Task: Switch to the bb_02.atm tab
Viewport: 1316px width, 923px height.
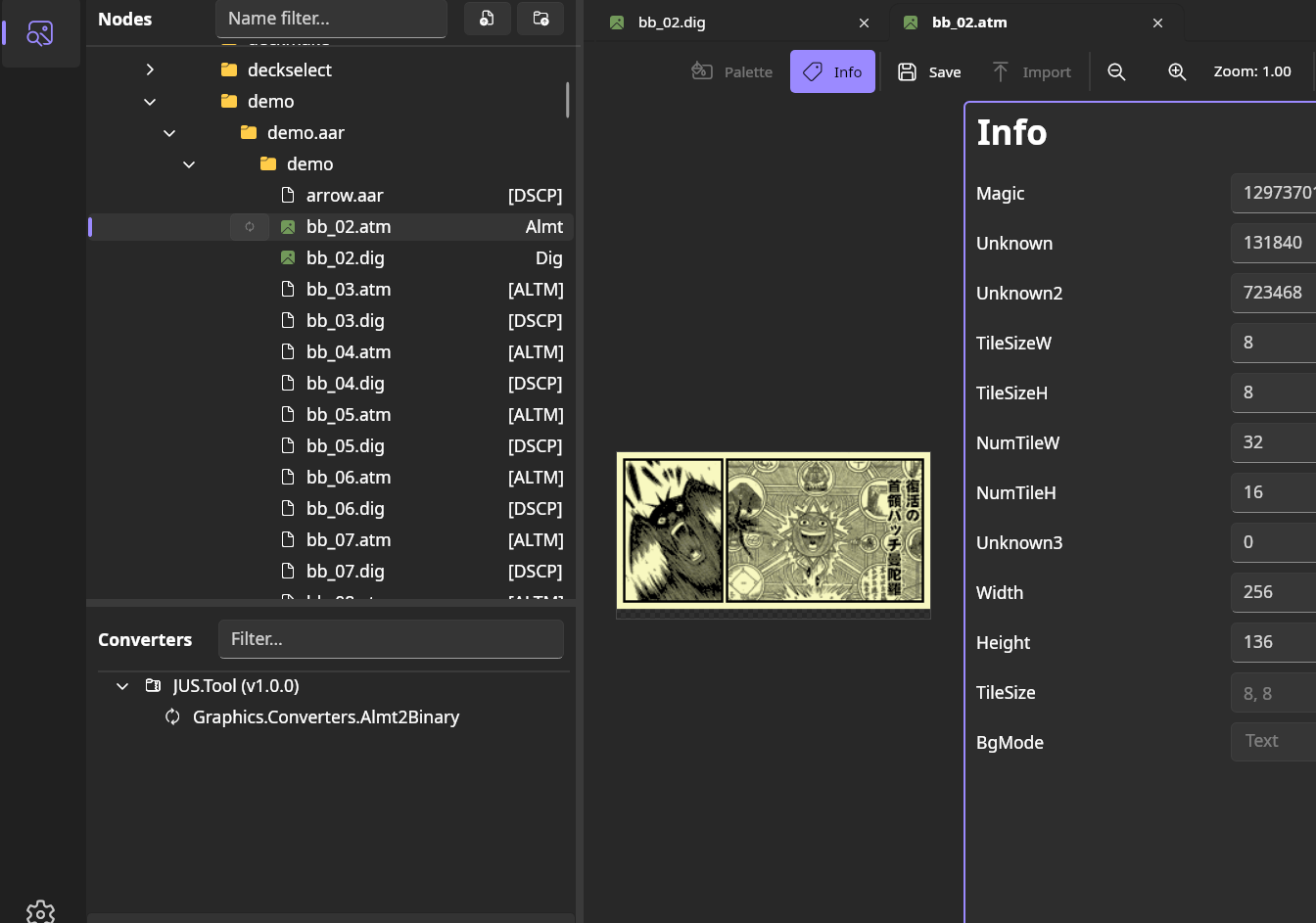Action: tap(1035, 23)
